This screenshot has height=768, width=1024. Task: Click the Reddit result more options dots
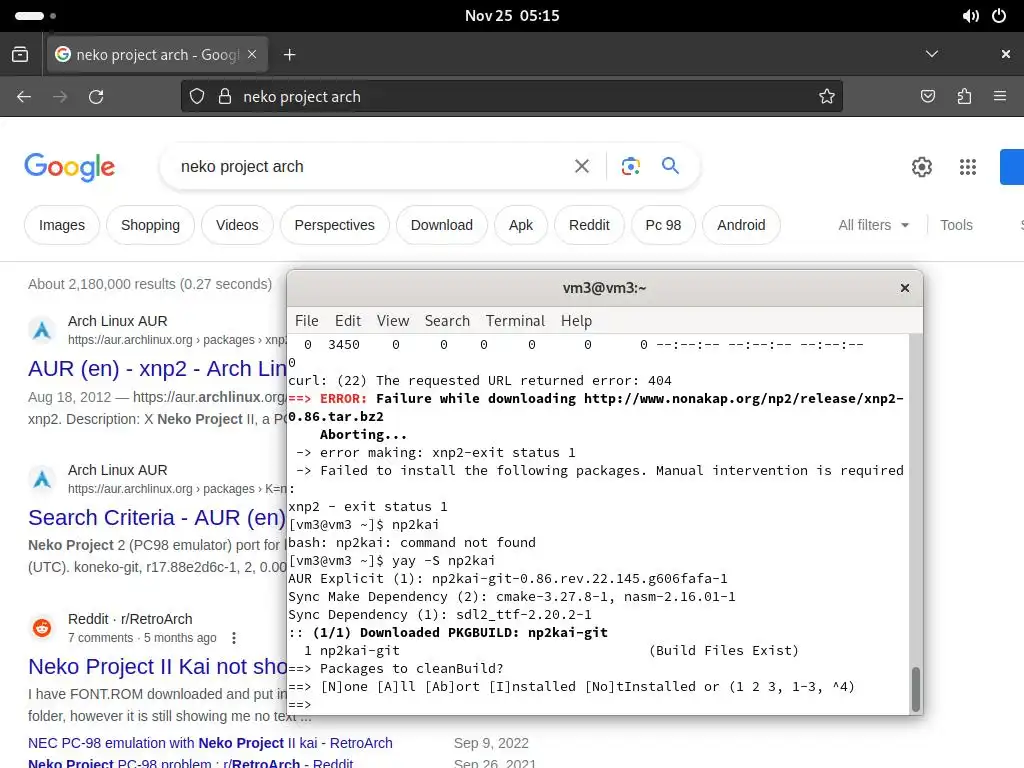tap(234, 638)
